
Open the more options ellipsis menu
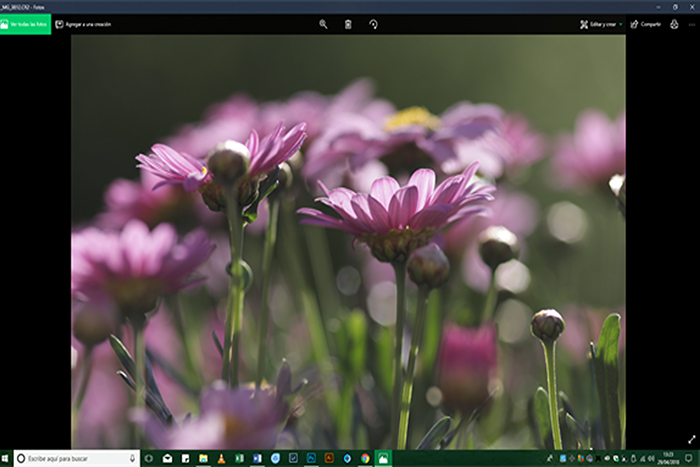point(691,24)
